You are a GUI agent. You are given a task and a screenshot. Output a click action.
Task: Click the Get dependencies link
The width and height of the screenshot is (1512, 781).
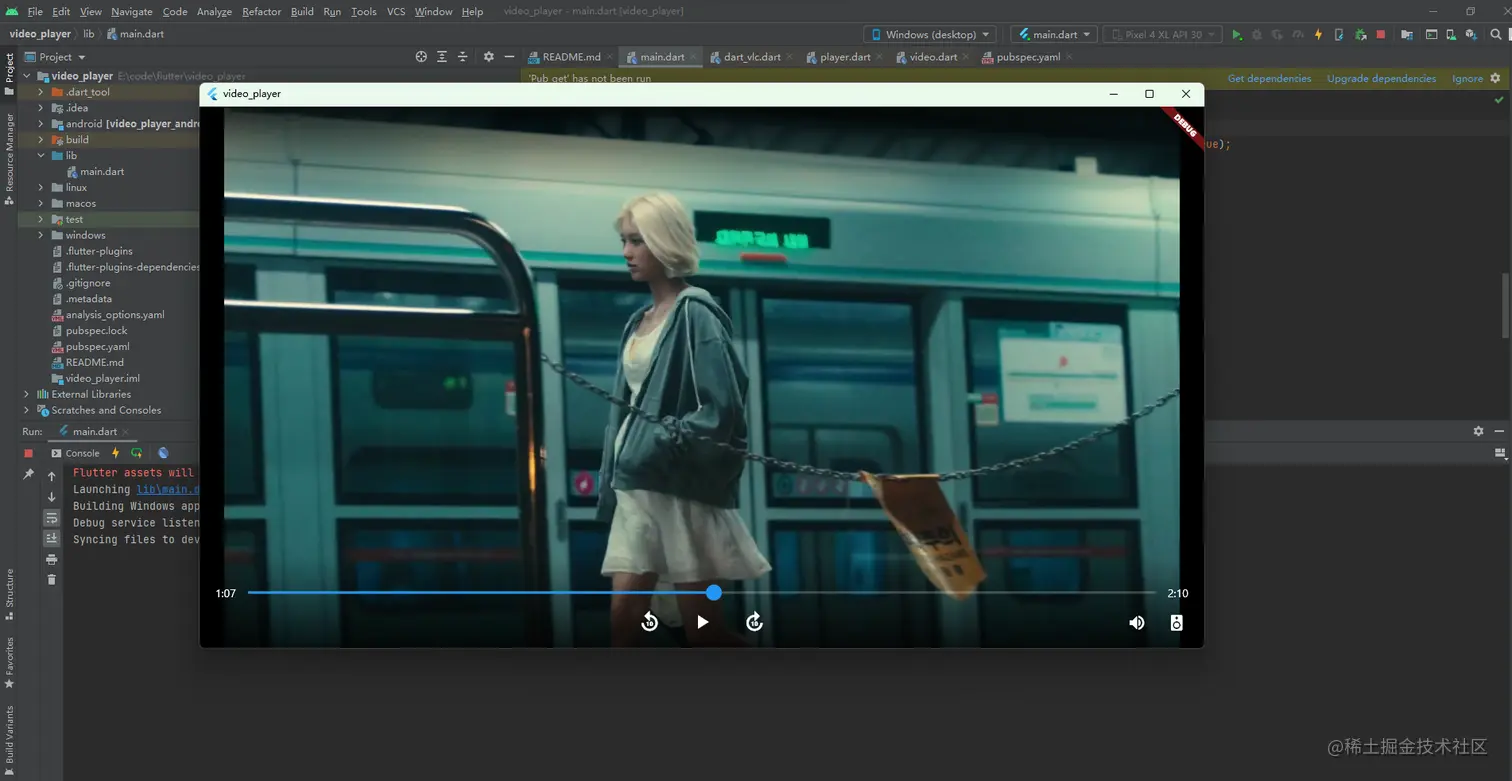(1269, 79)
